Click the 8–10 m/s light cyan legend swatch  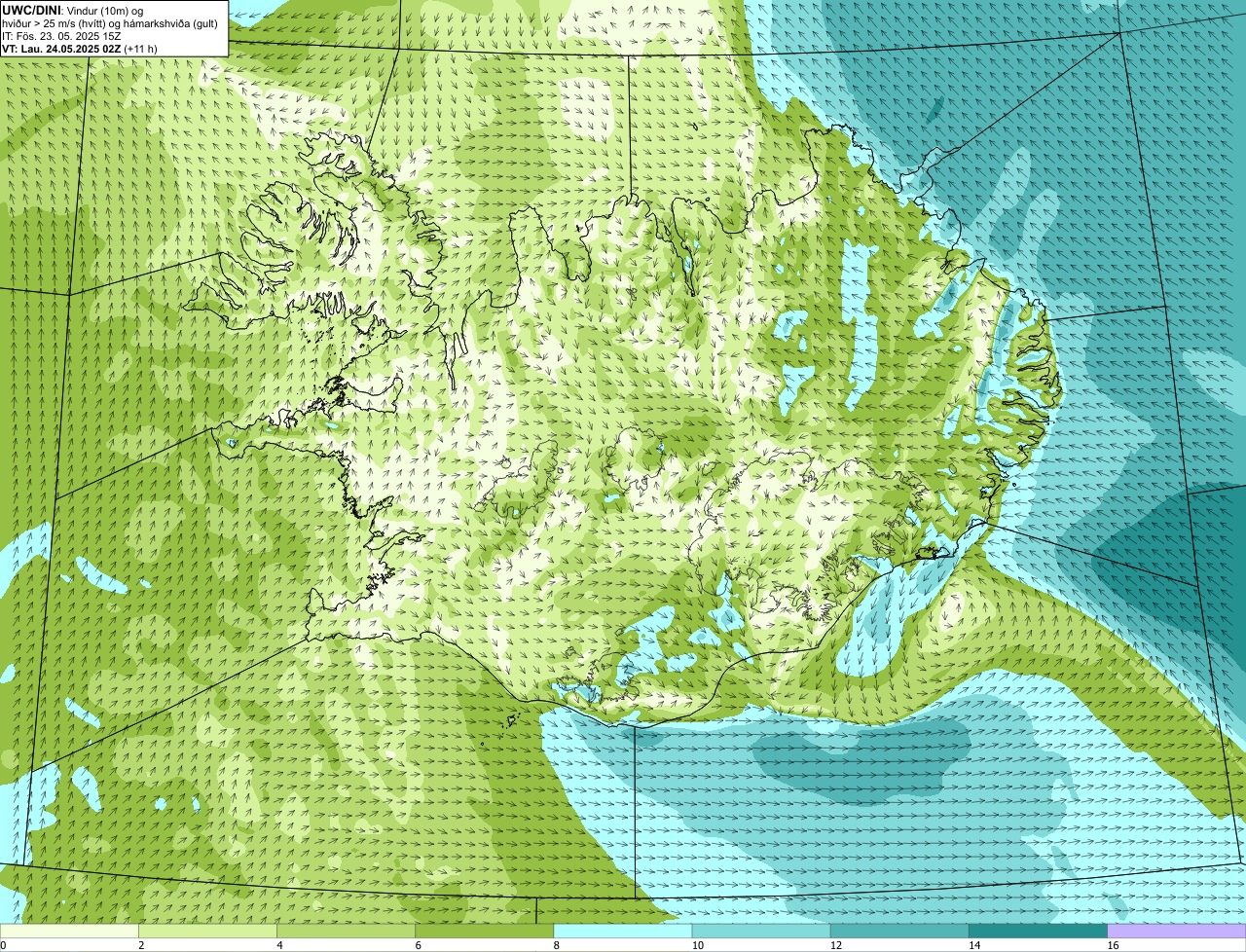point(623,932)
